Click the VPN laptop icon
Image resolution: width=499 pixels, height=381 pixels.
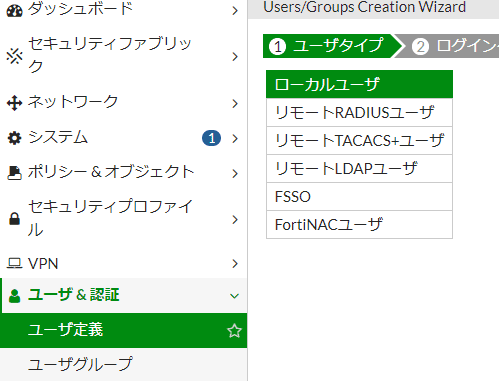[14, 264]
